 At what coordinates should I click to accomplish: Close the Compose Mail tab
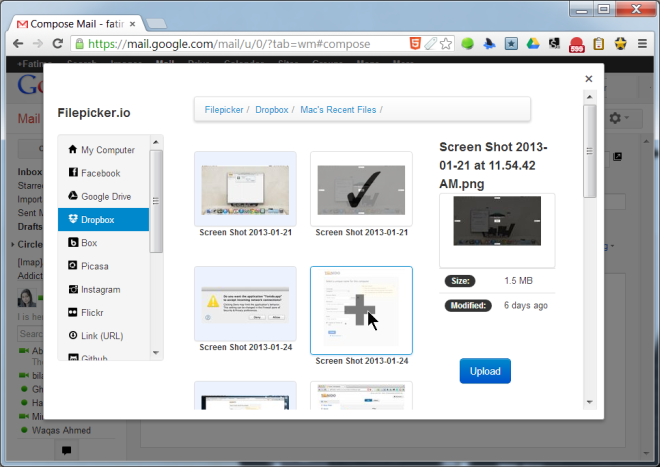pos(132,24)
